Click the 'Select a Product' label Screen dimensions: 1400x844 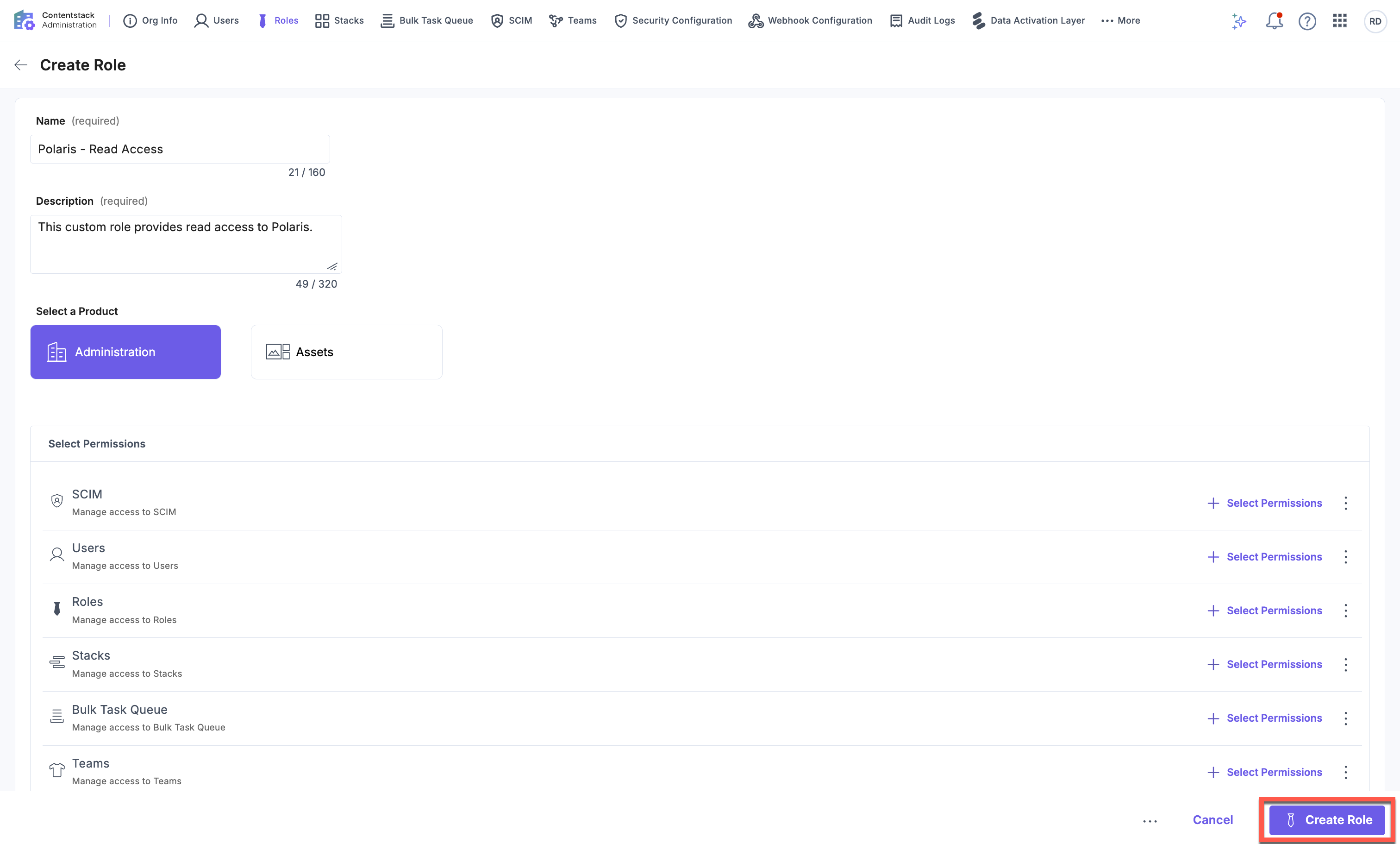click(x=77, y=311)
